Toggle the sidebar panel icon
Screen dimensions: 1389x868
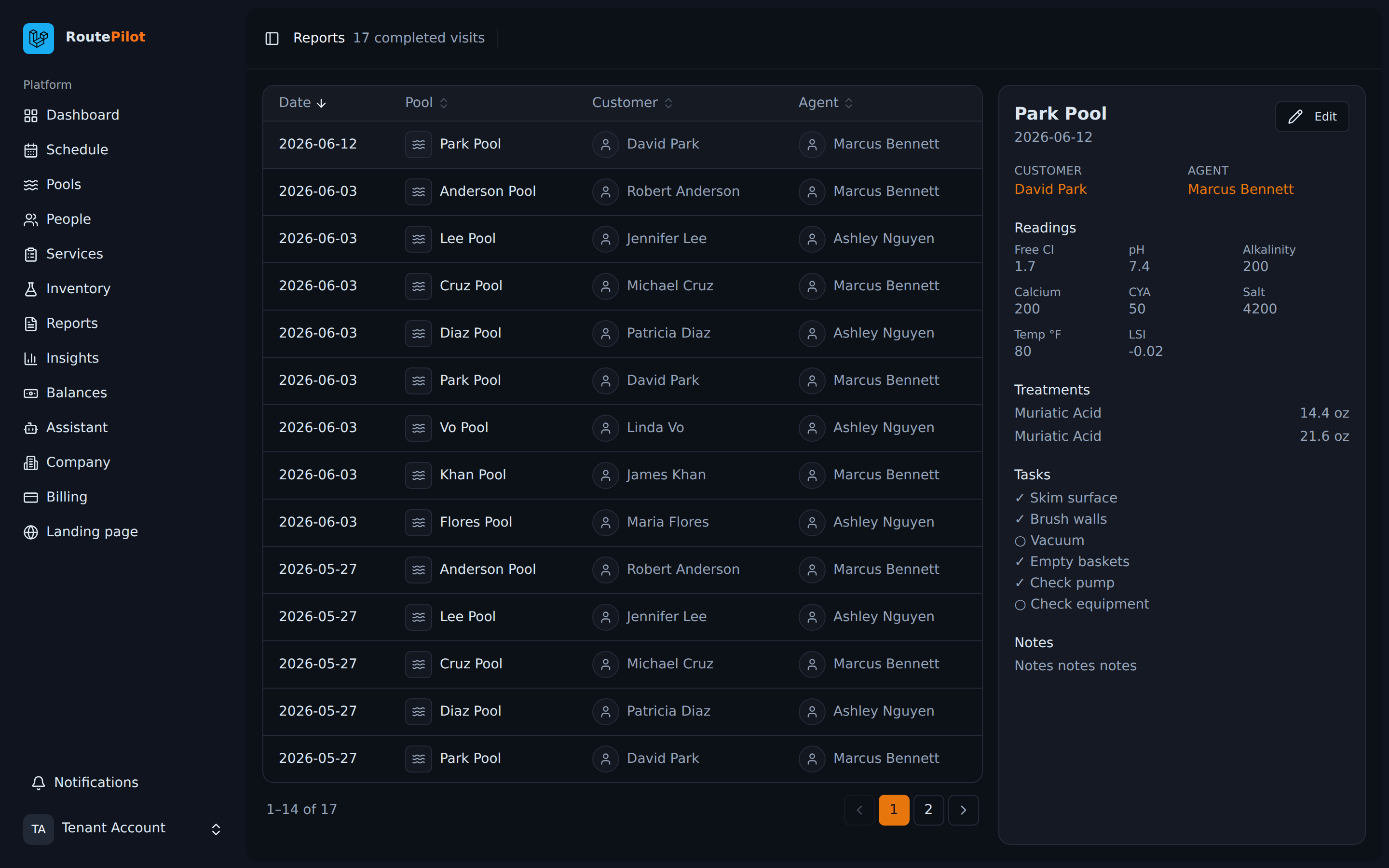pos(272,39)
